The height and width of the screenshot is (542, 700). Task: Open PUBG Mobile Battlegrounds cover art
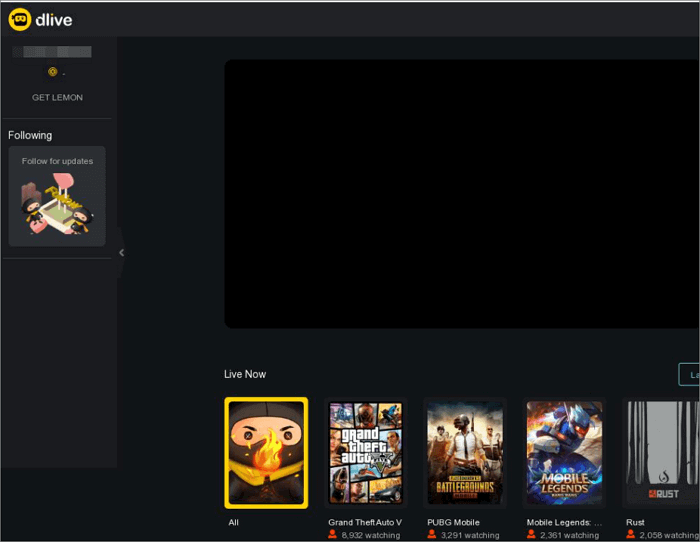(x=465, y=452)
